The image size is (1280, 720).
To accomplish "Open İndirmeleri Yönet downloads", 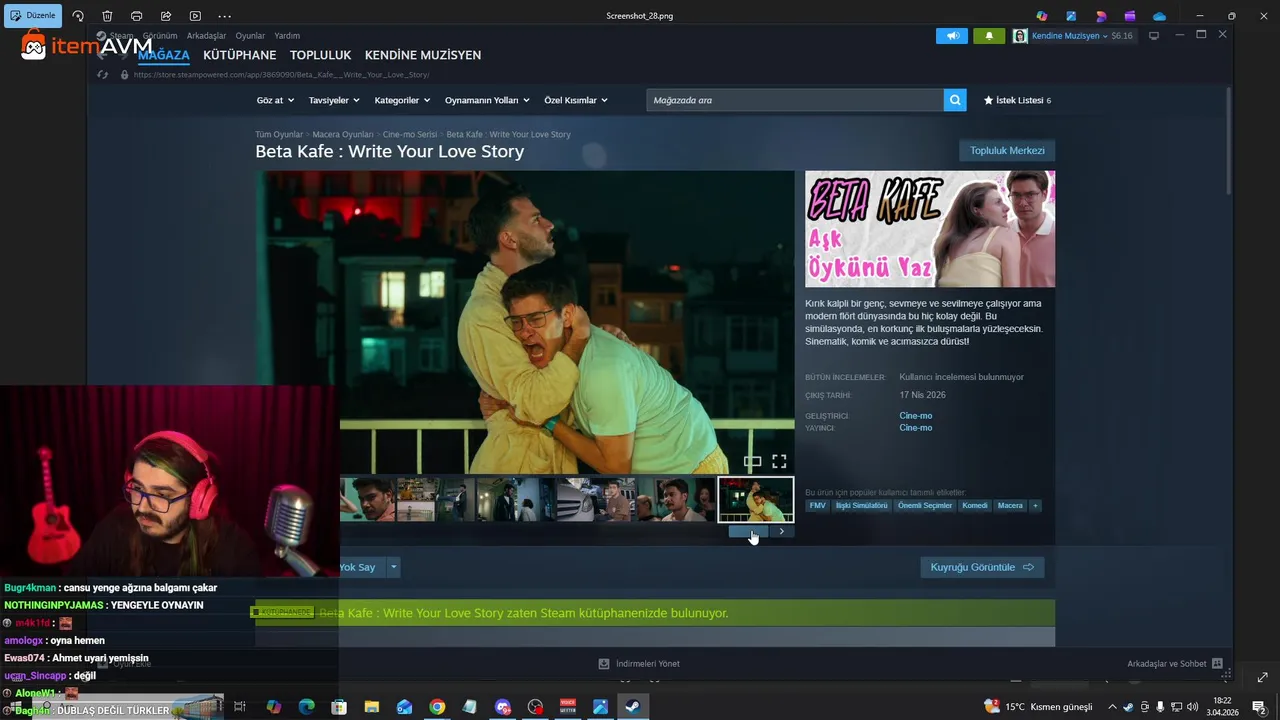I will [639, 664].
